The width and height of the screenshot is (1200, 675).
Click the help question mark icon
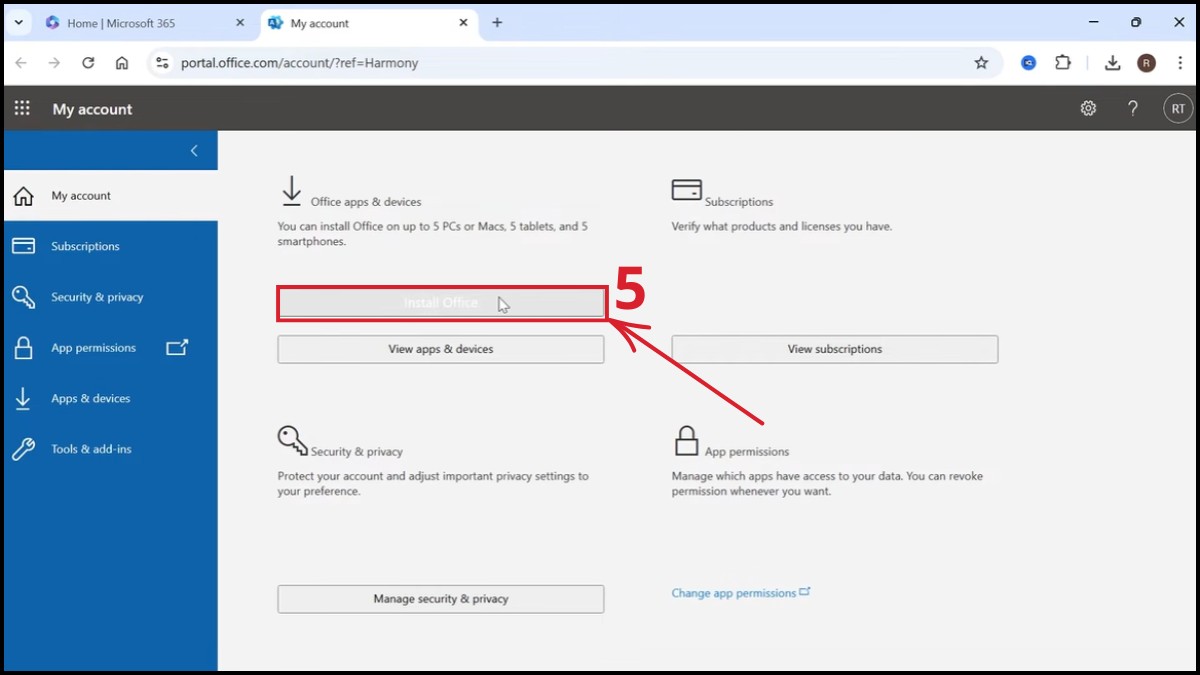click(x=1132, y=109)
